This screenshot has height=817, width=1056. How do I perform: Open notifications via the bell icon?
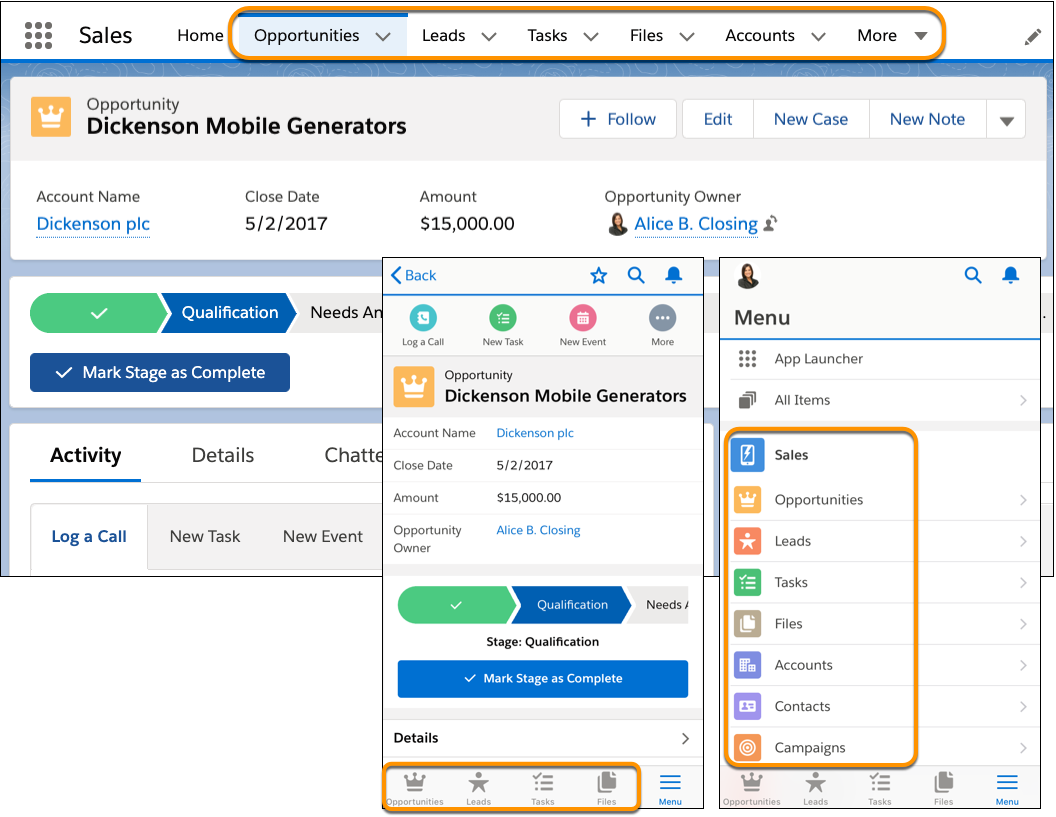click(x=672, y=276)
